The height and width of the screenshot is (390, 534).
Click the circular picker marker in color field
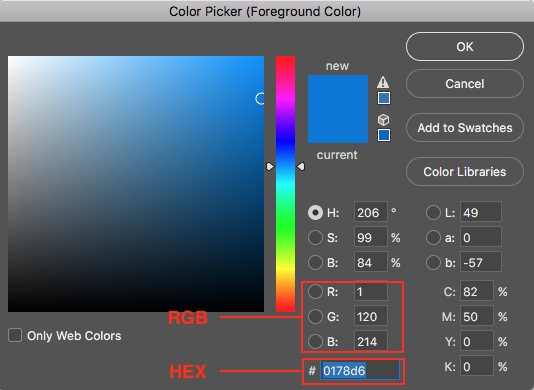pos(261,99)
